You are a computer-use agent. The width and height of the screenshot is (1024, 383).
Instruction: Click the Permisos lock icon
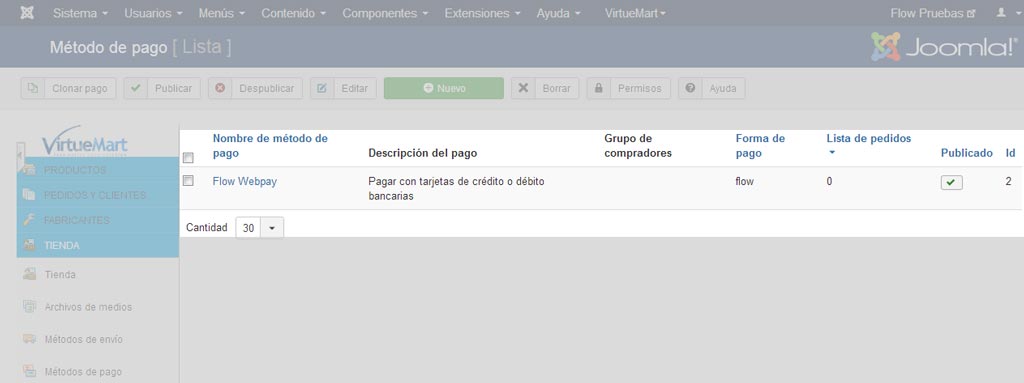[x=598, y=88]
